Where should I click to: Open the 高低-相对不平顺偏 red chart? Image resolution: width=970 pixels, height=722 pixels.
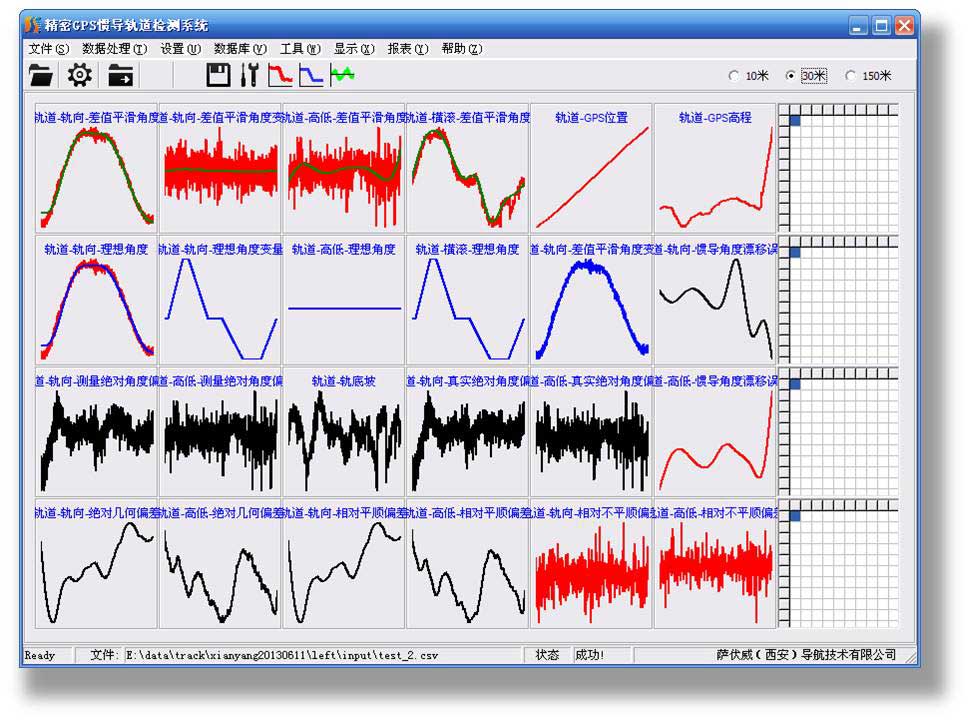tap(715, 564)
